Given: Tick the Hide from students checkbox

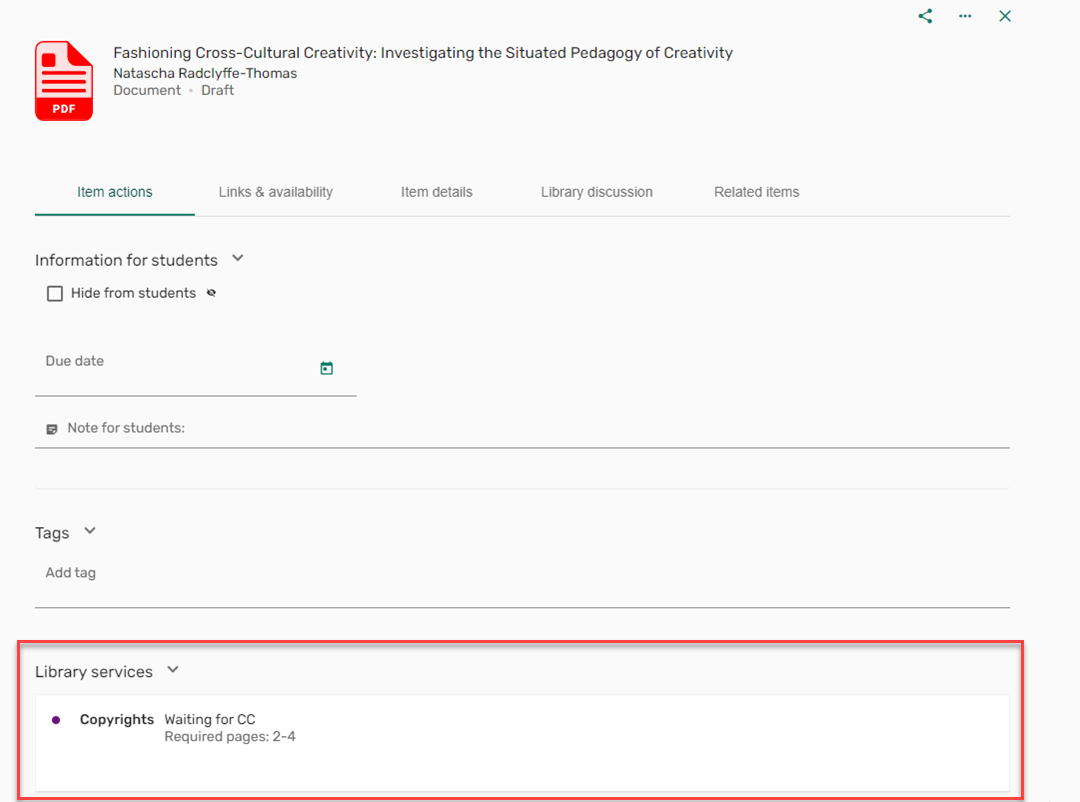Looking at the screenshot, I should tap(54, 294).
